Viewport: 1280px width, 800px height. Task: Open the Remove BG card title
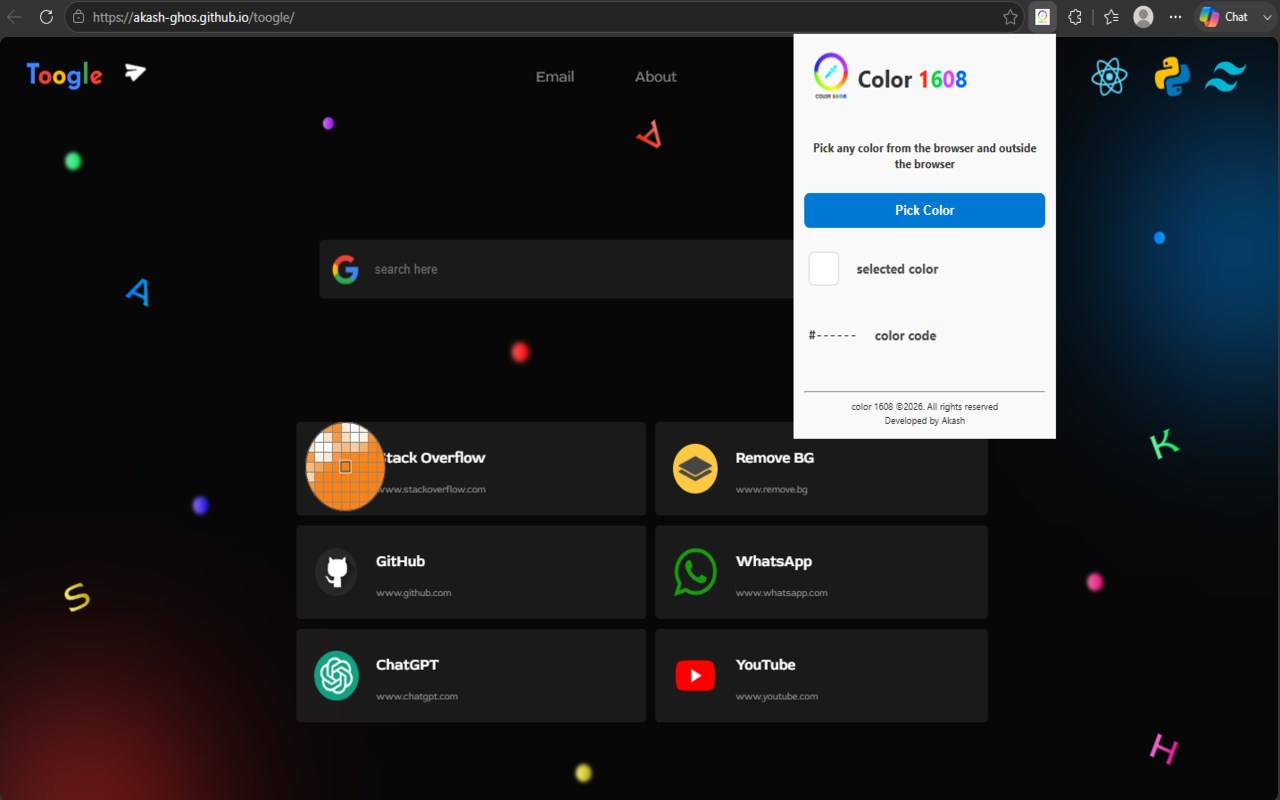coord(775,458)
